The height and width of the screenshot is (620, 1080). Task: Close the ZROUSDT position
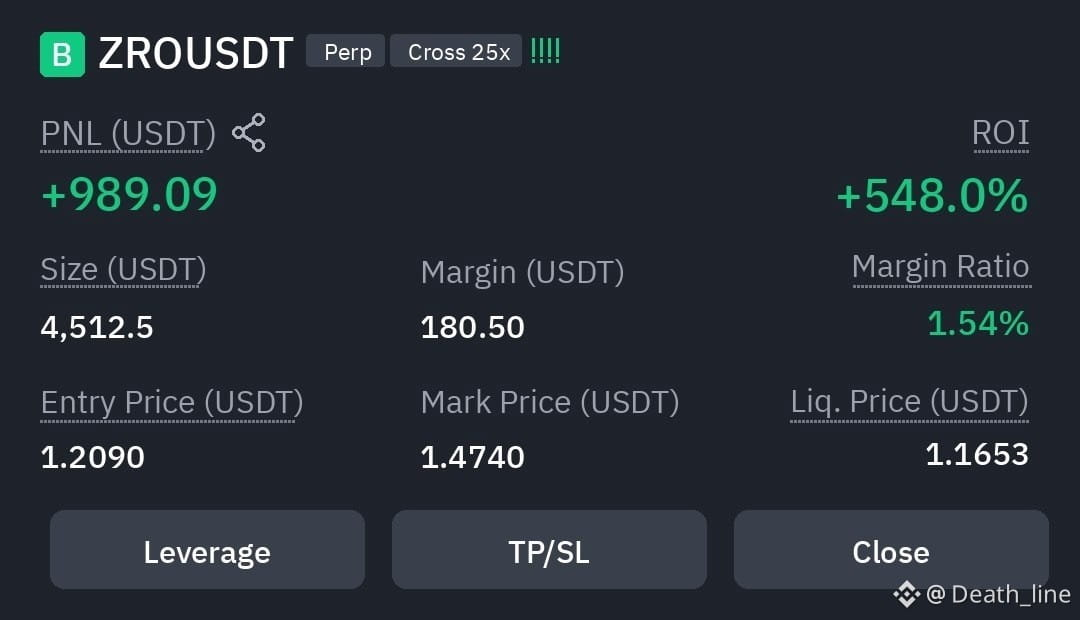point(891,550)
